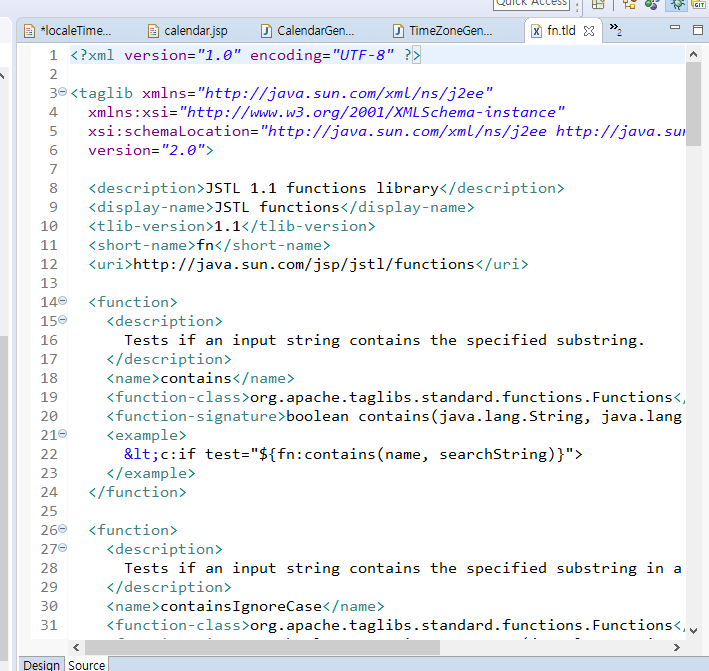Viewport: 709px width, 671px height.
Task: Click the horizontal scrollbar right arrow
Action: point(676,647)
